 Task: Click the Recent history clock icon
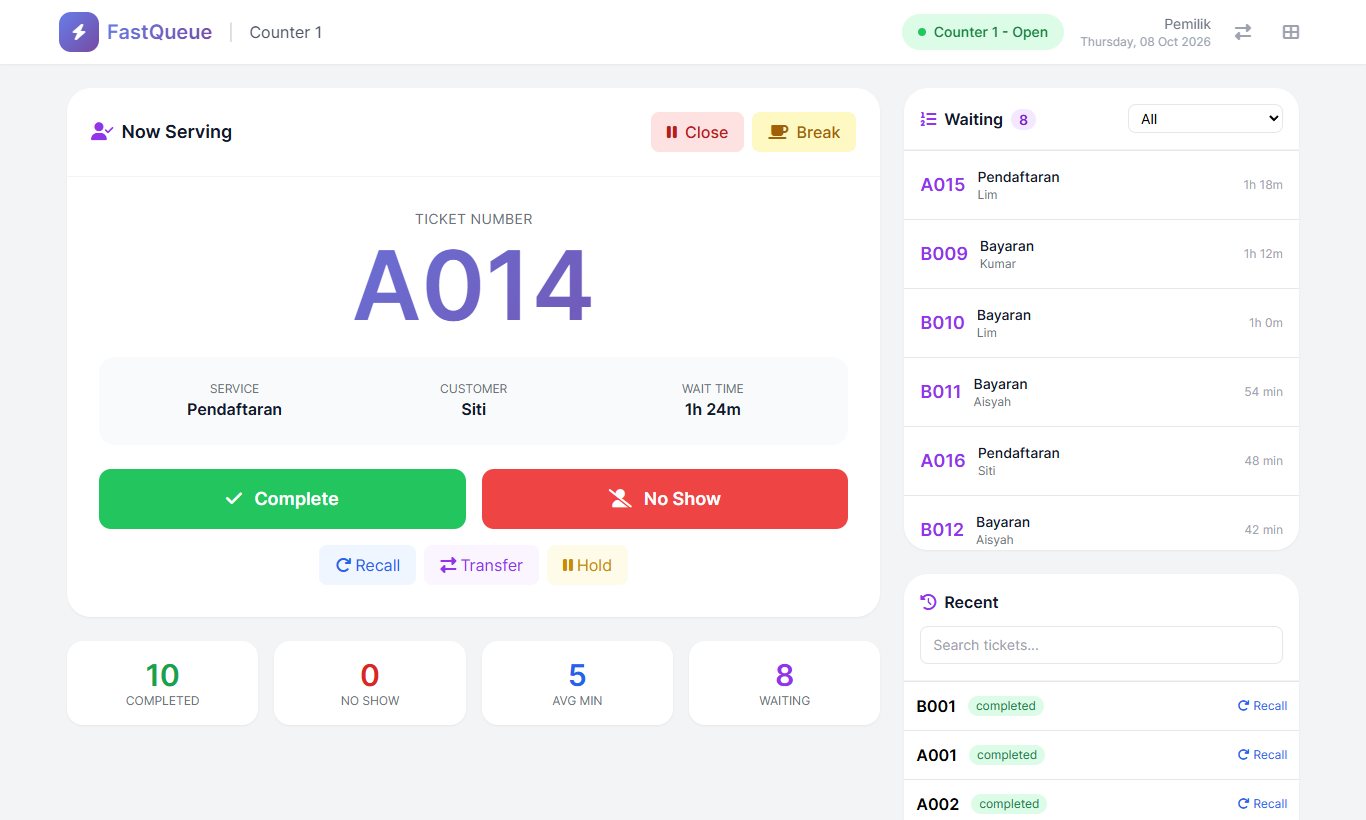coord(928,602)
